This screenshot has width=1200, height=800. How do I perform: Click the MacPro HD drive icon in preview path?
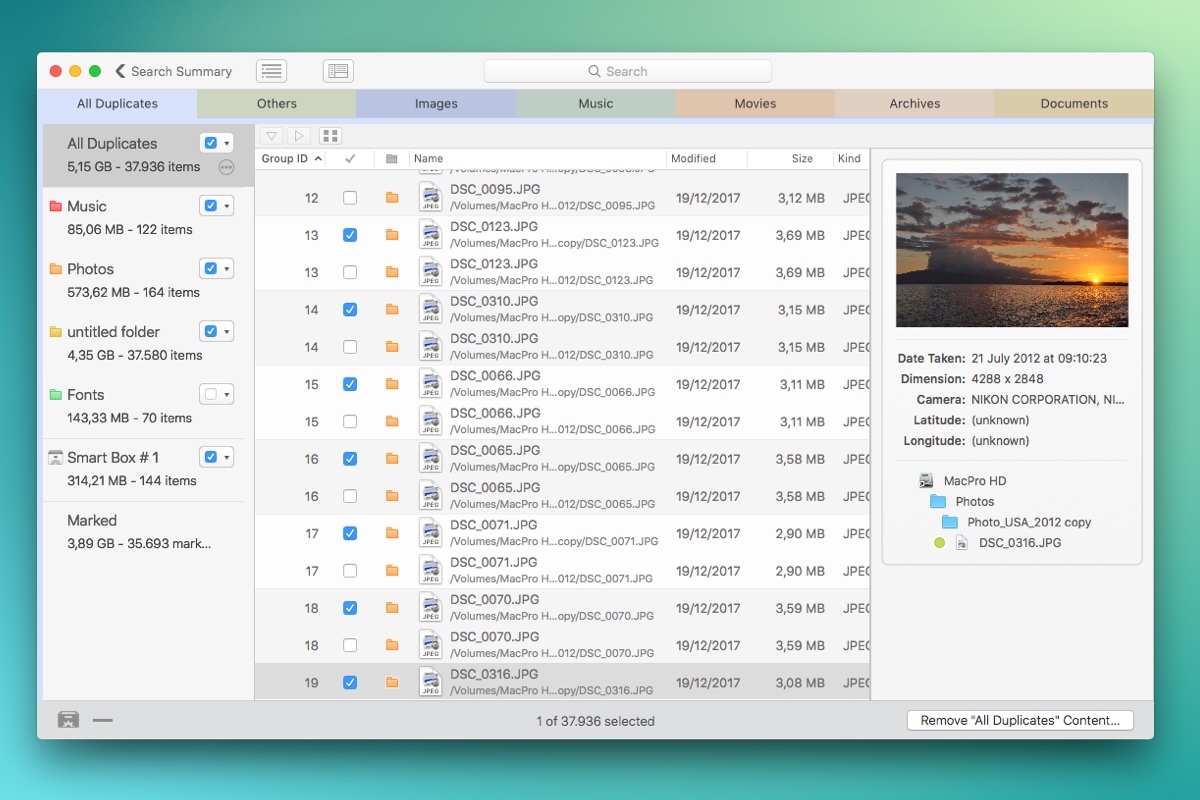point(926,481)
